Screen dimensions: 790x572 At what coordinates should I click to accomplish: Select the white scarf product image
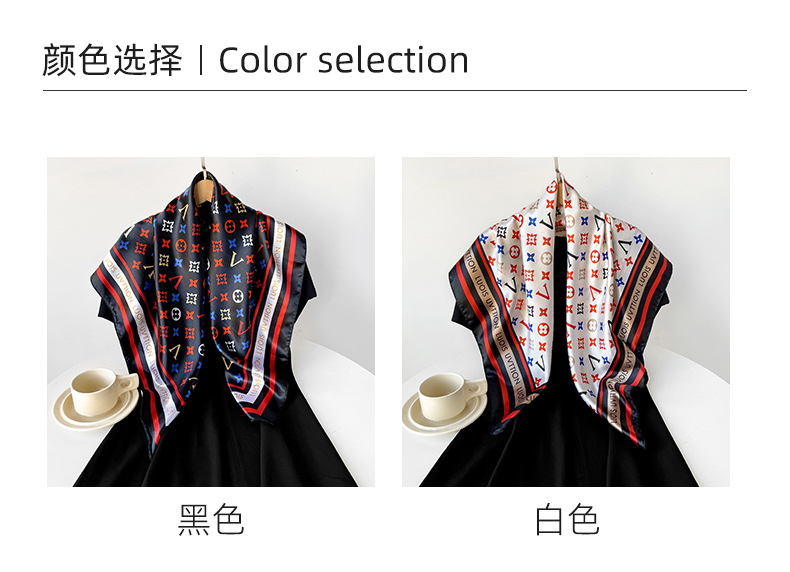565,322
